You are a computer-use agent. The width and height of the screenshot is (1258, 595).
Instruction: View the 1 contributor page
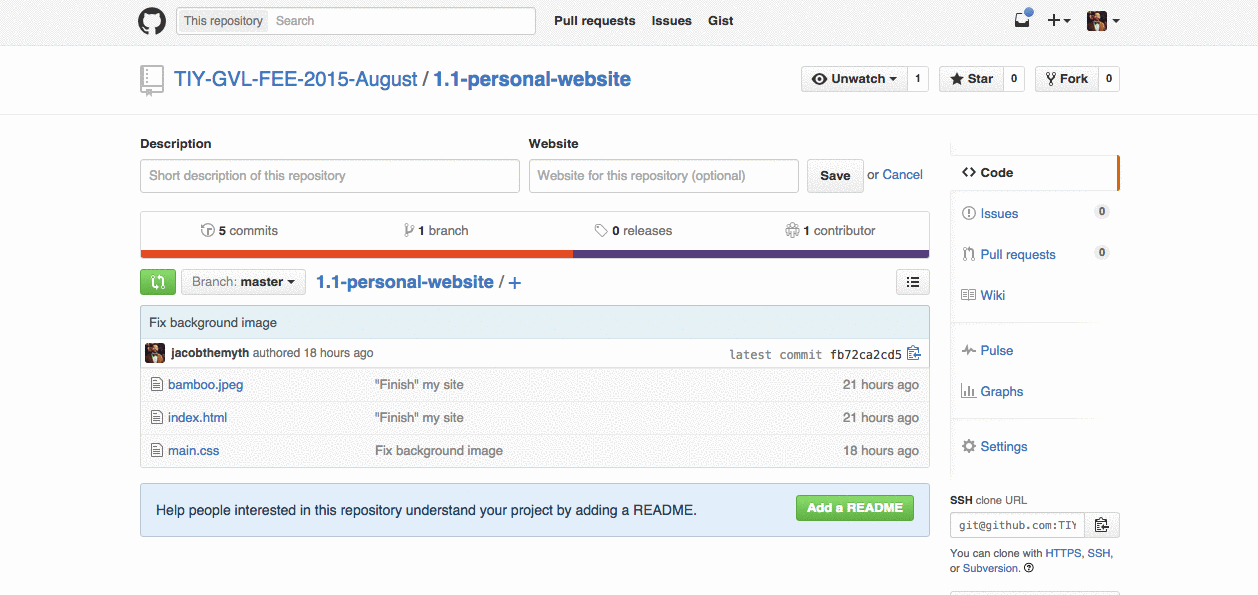point(830,230)
